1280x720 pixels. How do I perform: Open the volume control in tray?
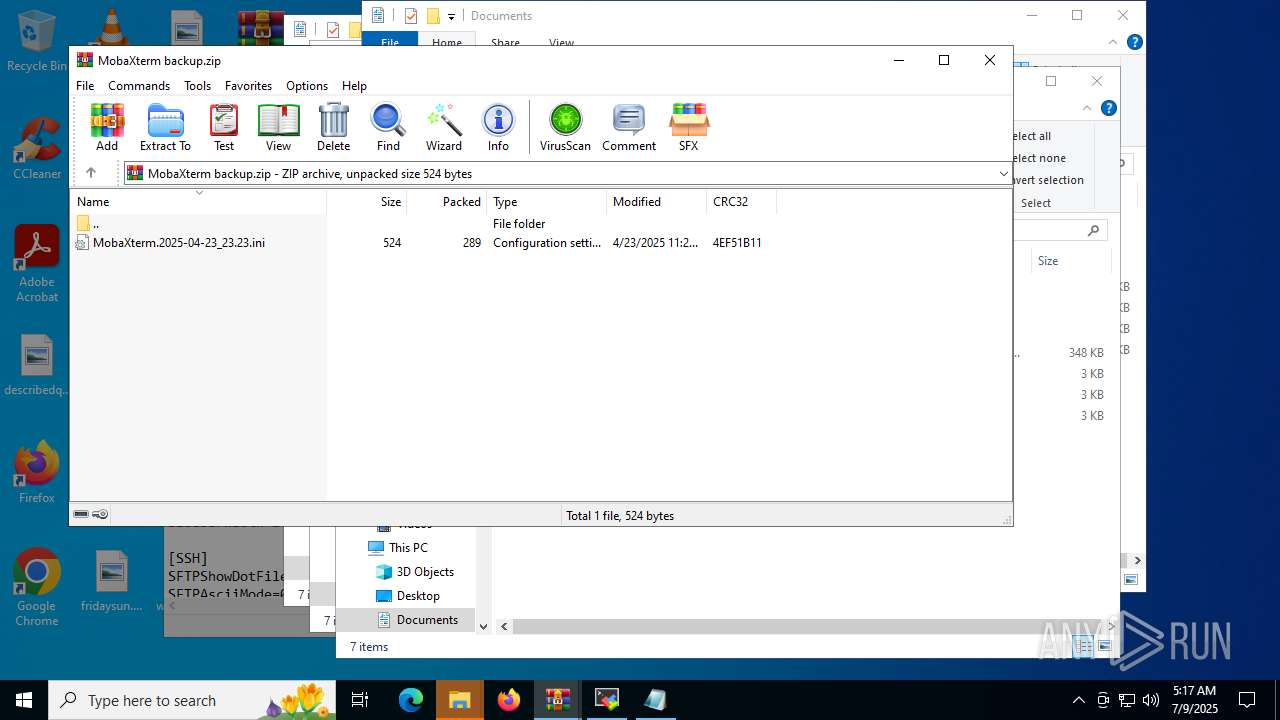coord(1151,700)
